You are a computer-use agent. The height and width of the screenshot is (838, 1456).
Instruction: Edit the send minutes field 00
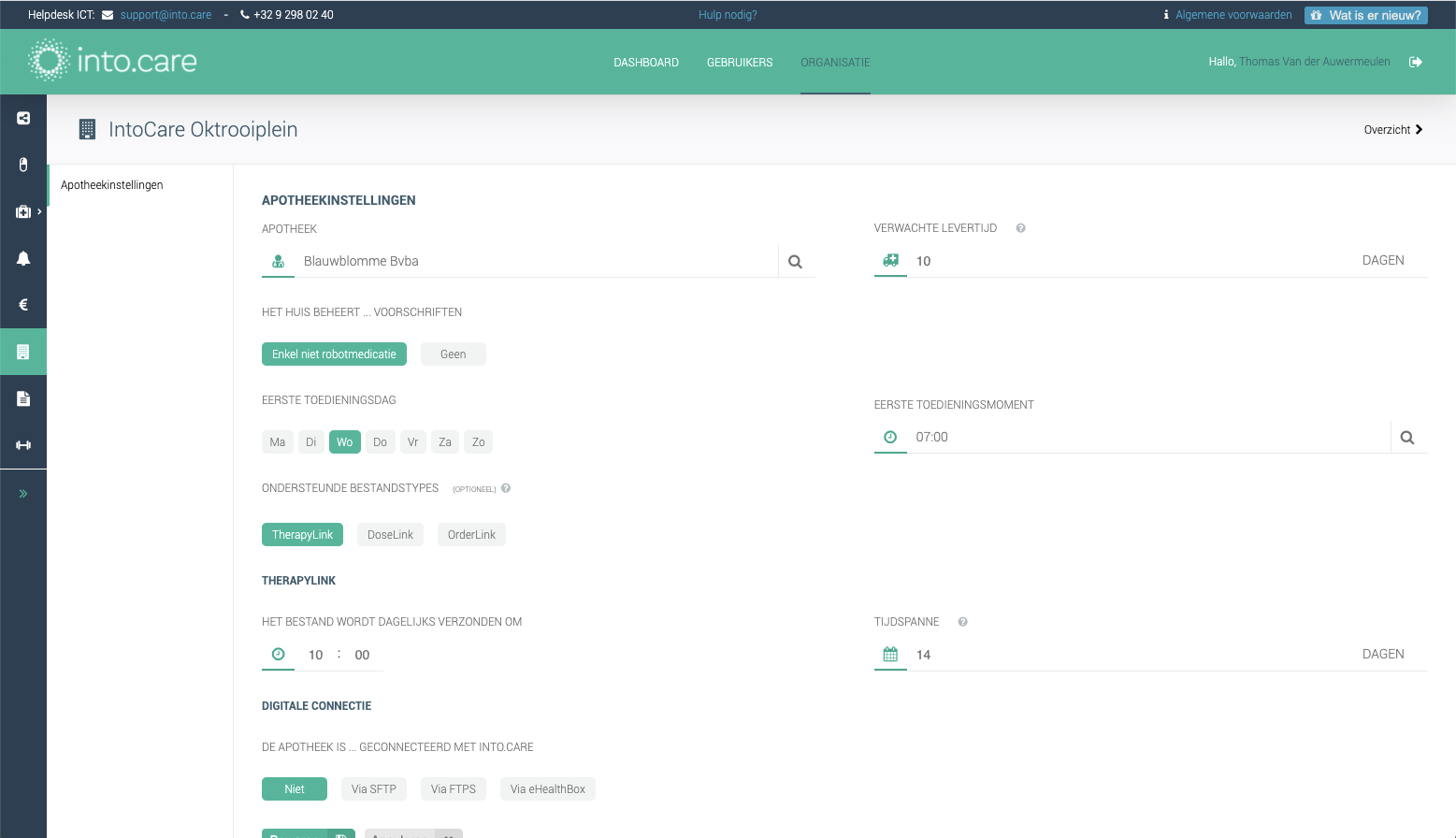pos(363,655)
